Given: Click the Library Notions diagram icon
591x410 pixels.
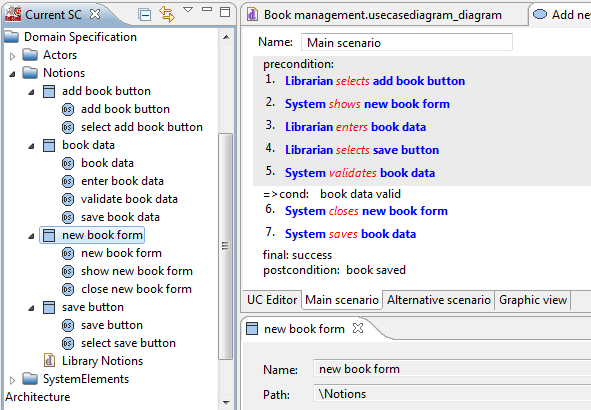Looking at the screenshot, I should (x=49, y=361).
